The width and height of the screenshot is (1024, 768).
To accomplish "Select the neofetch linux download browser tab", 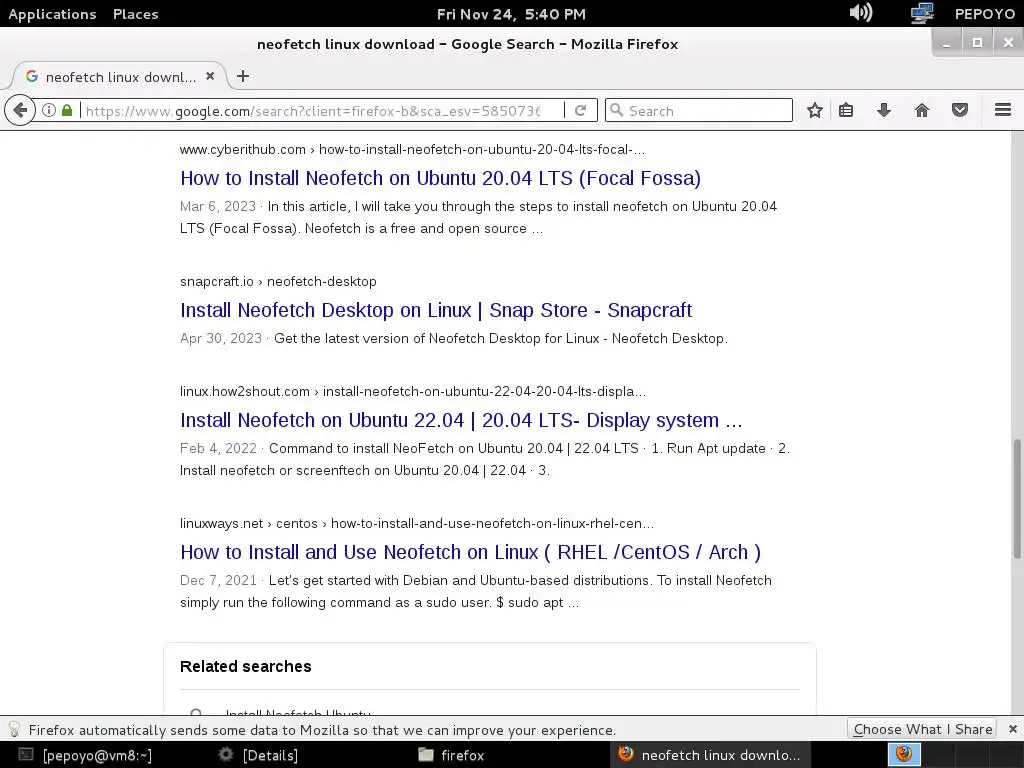I will 120,76.
